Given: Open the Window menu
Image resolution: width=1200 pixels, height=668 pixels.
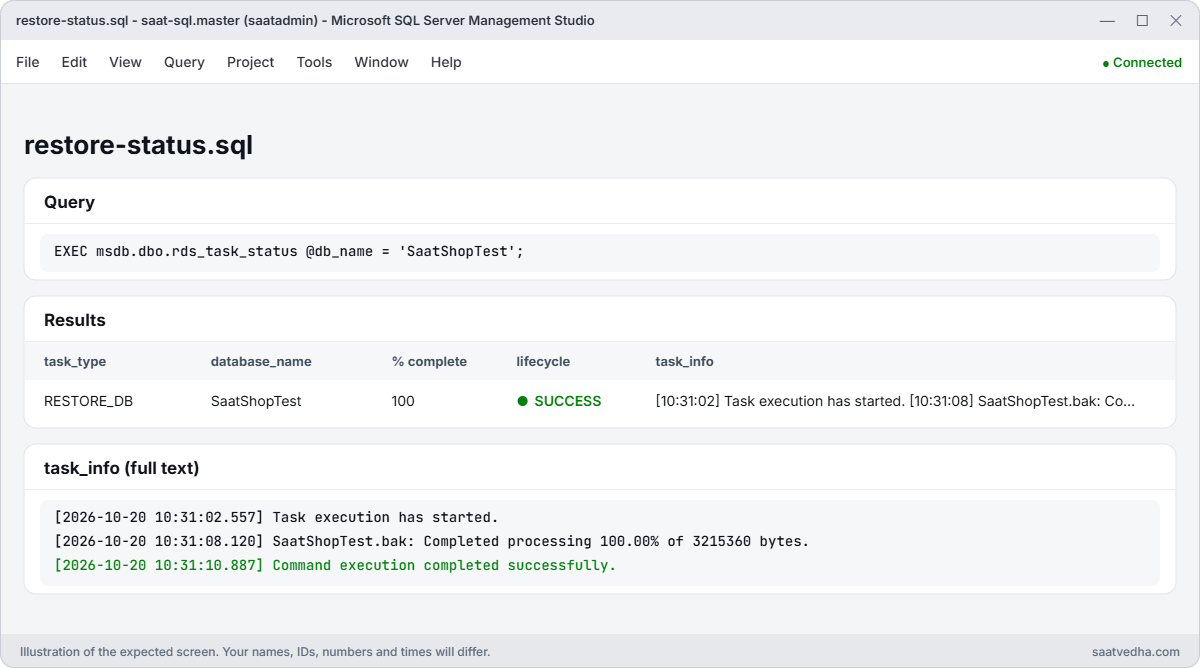Looking at the screenshot, I should click(x=381, y=62).
